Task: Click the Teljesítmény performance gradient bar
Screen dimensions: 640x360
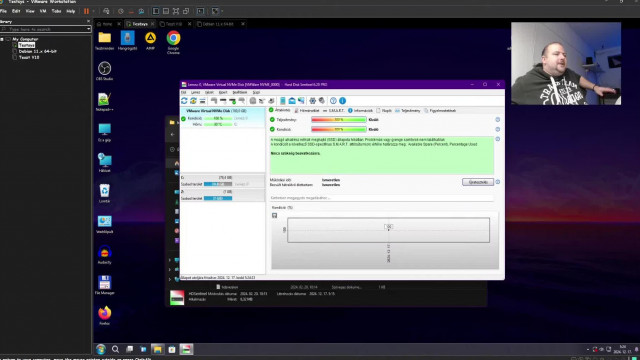Action: click(339, 120)
